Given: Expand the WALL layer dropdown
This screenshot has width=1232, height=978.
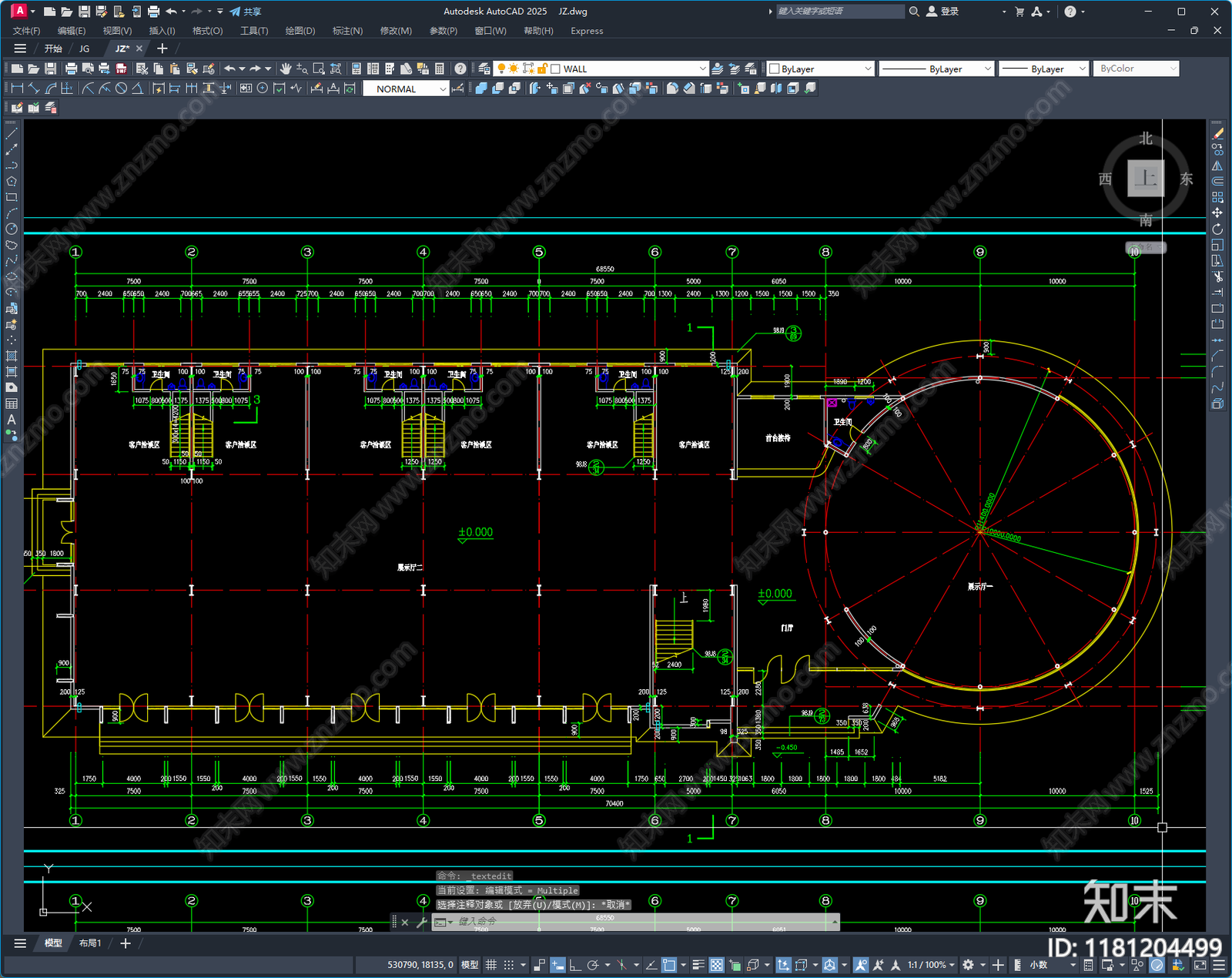Looking at the screenshot, I should pyautogui.click(x=701, y=69).
